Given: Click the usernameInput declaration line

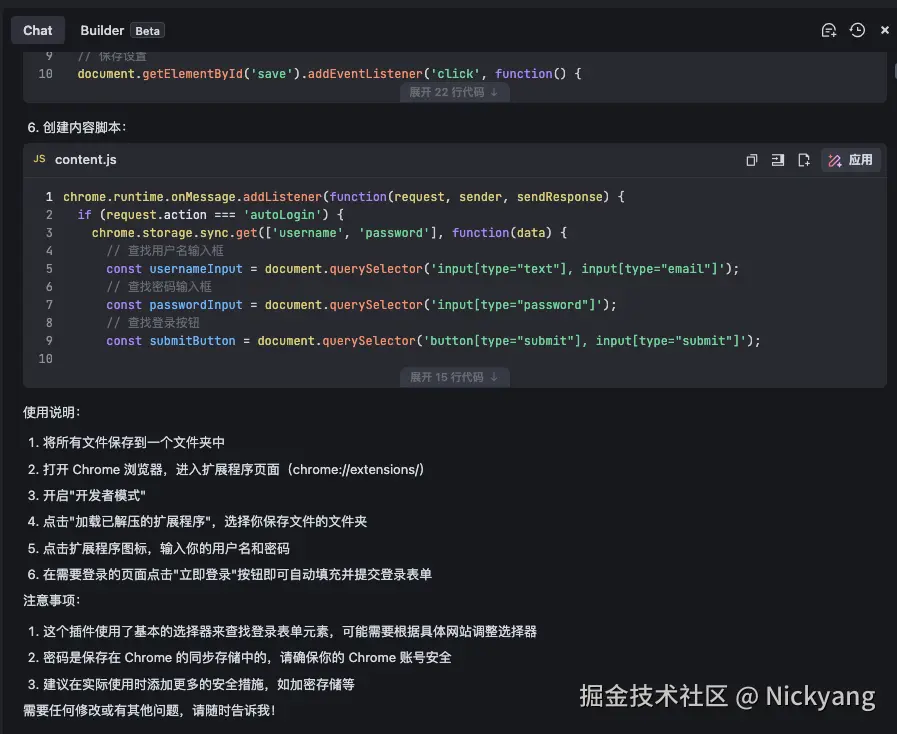Looking at the screenshot, I should tap(423, 269).
